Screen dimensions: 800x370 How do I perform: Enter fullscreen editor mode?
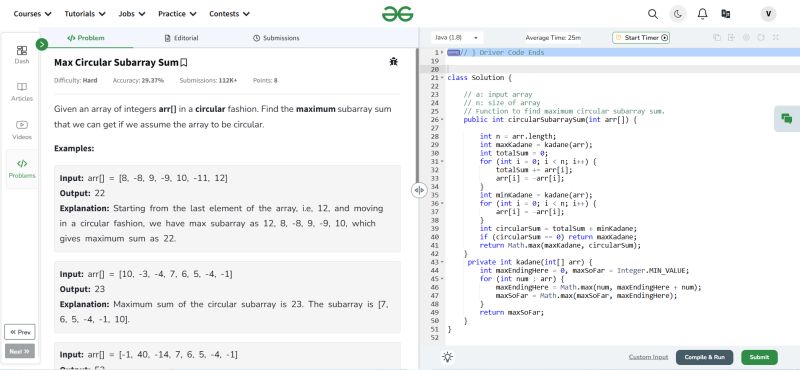click(x=776, y=37)
